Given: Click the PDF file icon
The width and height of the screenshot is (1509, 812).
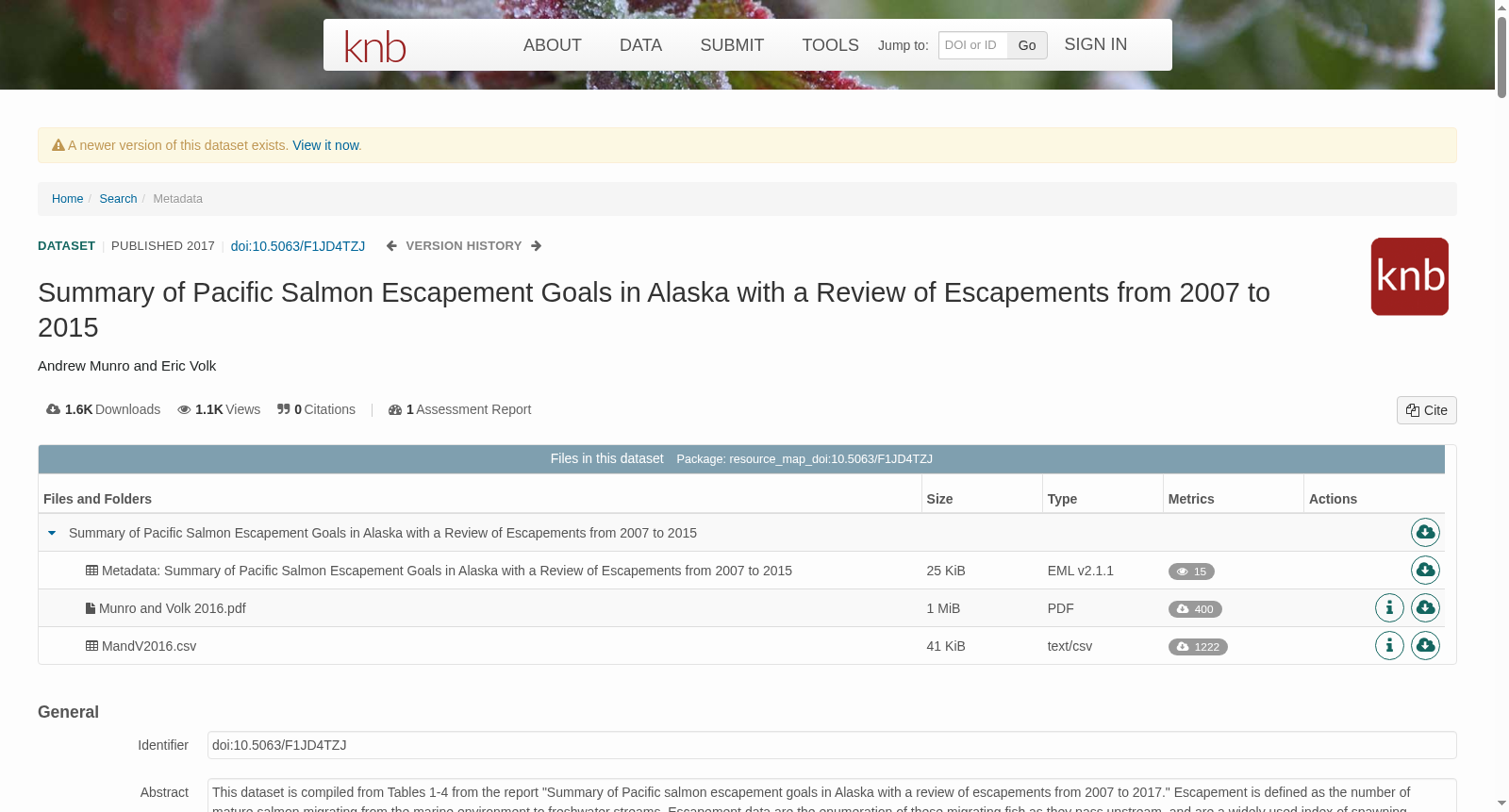Looking at the screenshot, I should pos(91,608).
